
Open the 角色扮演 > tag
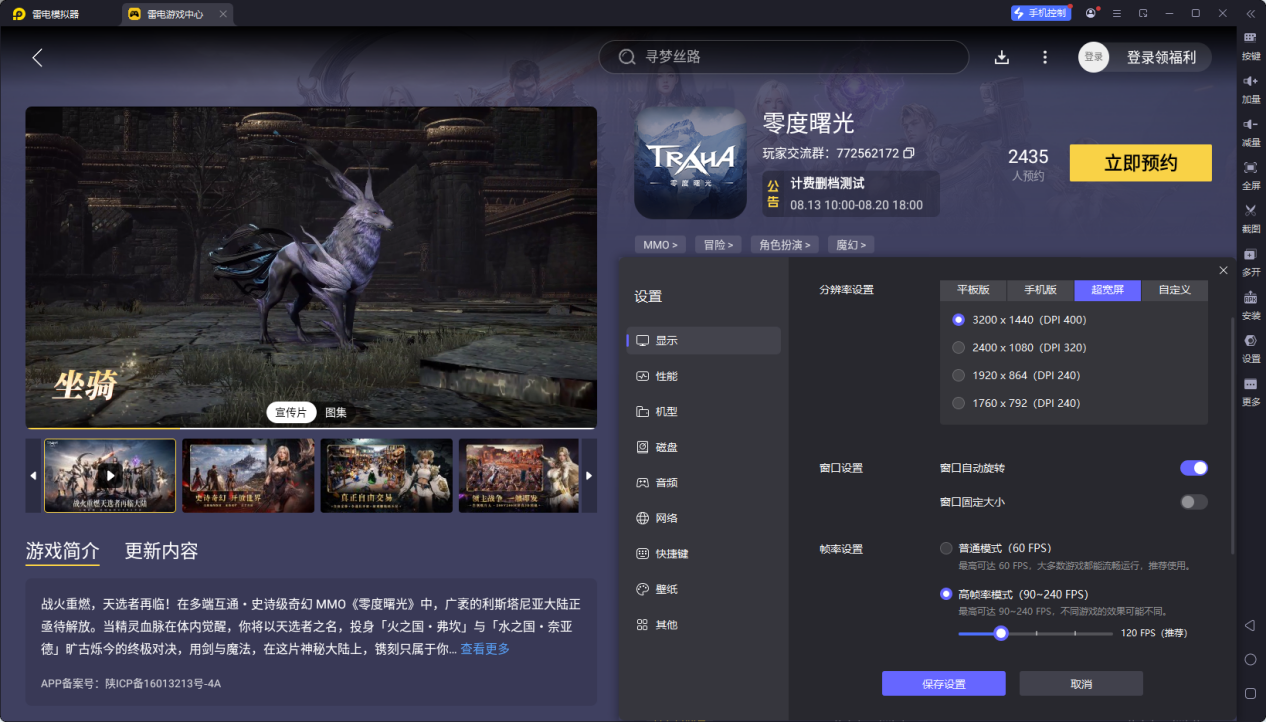pyautogui.click(x=785, y=244)
